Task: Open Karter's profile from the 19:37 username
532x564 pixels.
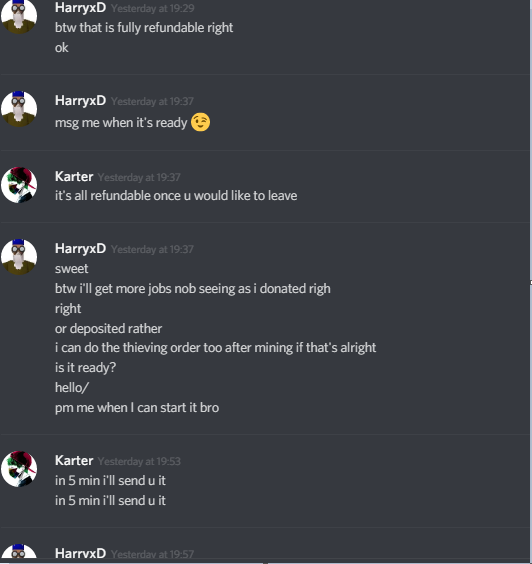Action: (74, 177)
